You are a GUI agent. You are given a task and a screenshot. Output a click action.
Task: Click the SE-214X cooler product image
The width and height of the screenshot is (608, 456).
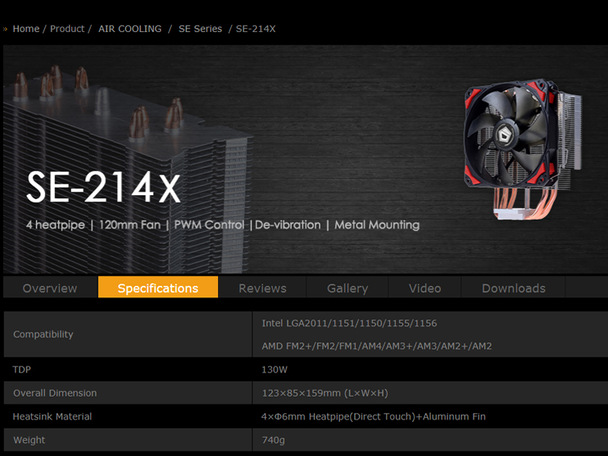click(x=523, y=149)
